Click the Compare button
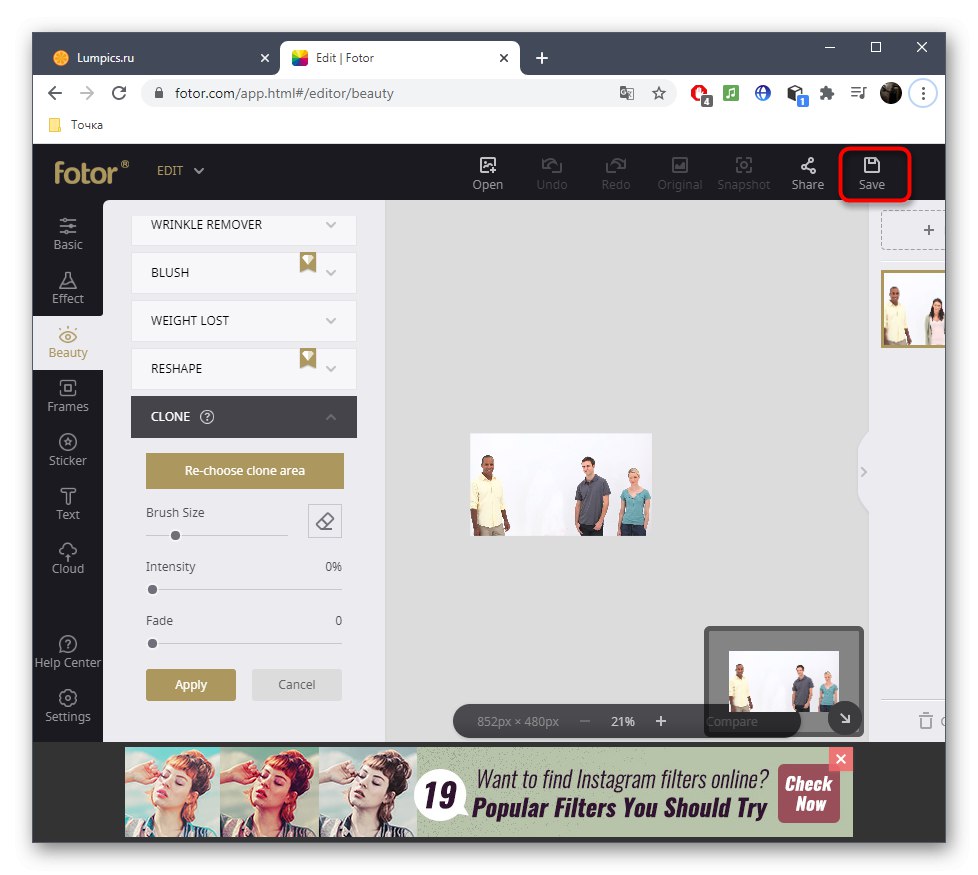This screenshot has height=875, width=978. [732, 722]
